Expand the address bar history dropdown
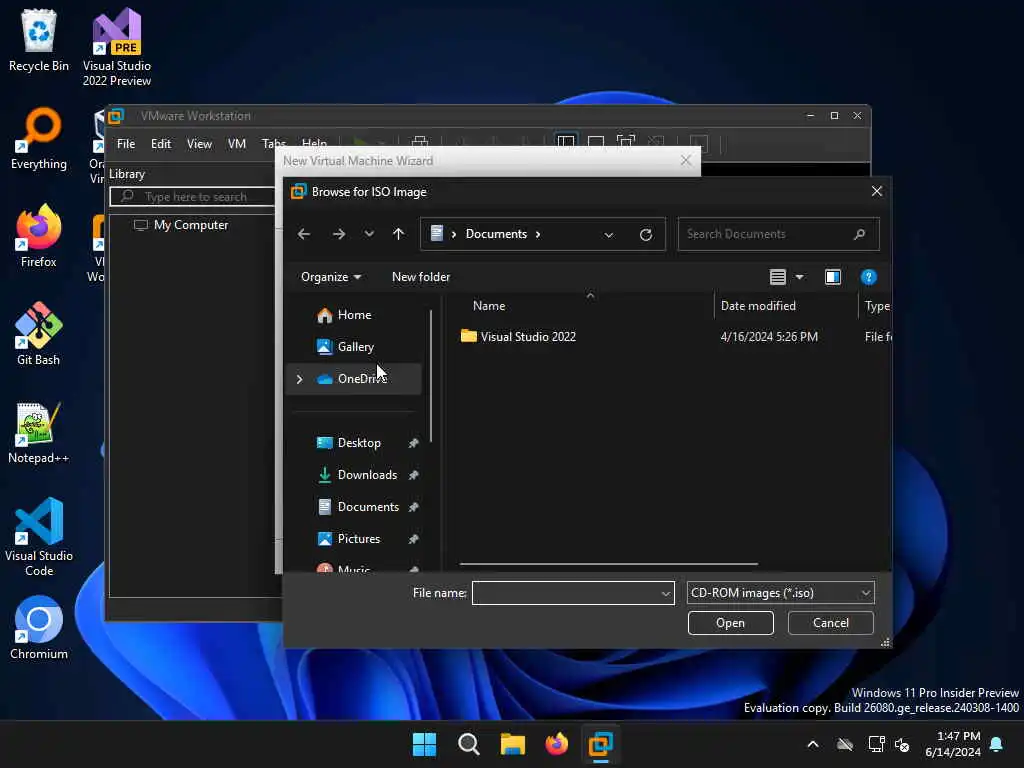1024x768 pixels. coord(609,234)
